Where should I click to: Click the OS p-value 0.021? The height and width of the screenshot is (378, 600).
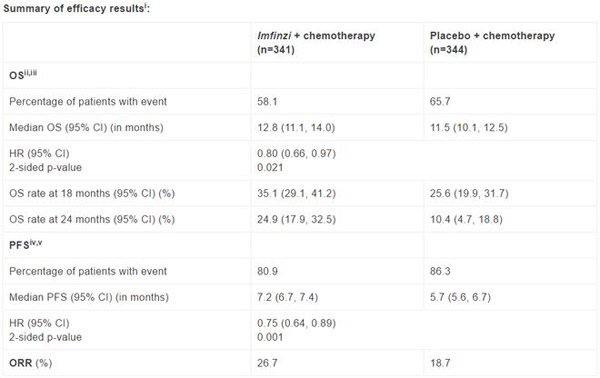pos(270,168)
